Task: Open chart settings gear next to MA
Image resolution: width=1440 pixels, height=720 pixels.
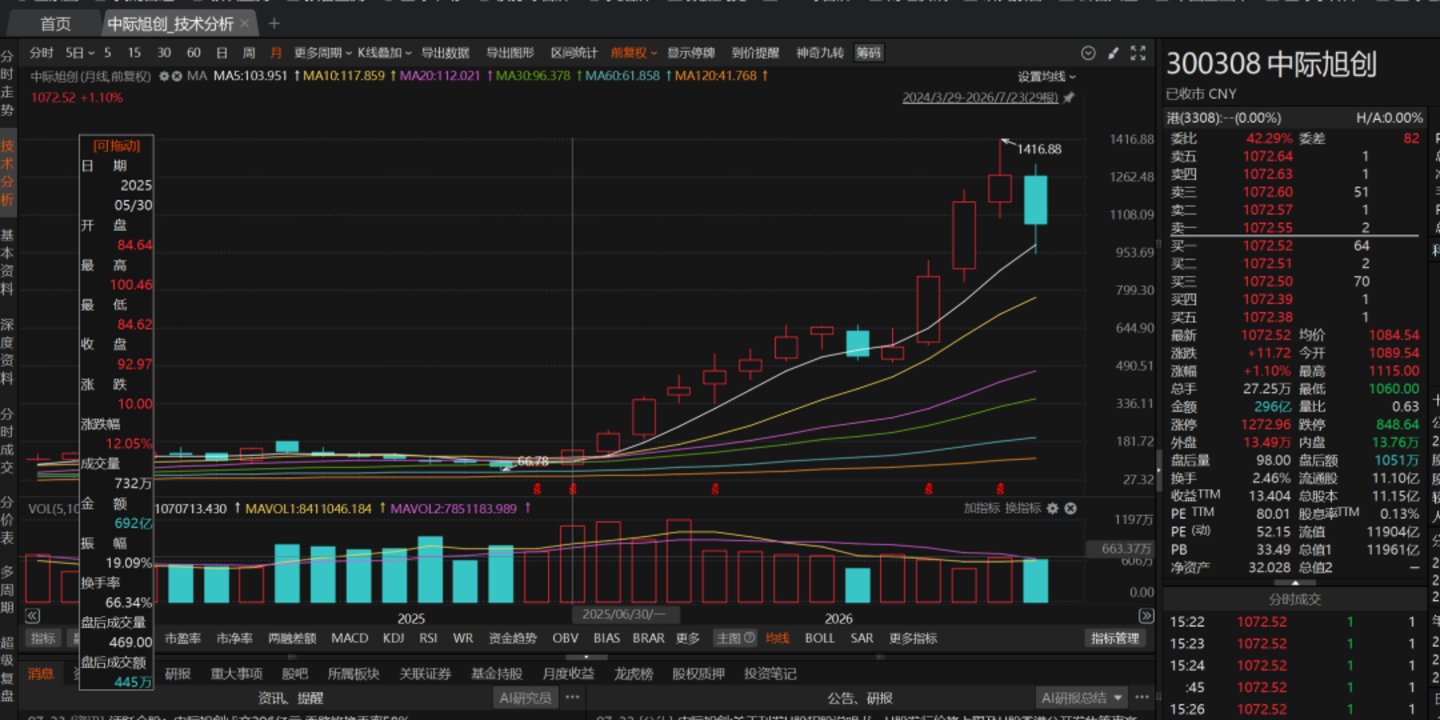Action: (164, 76)
